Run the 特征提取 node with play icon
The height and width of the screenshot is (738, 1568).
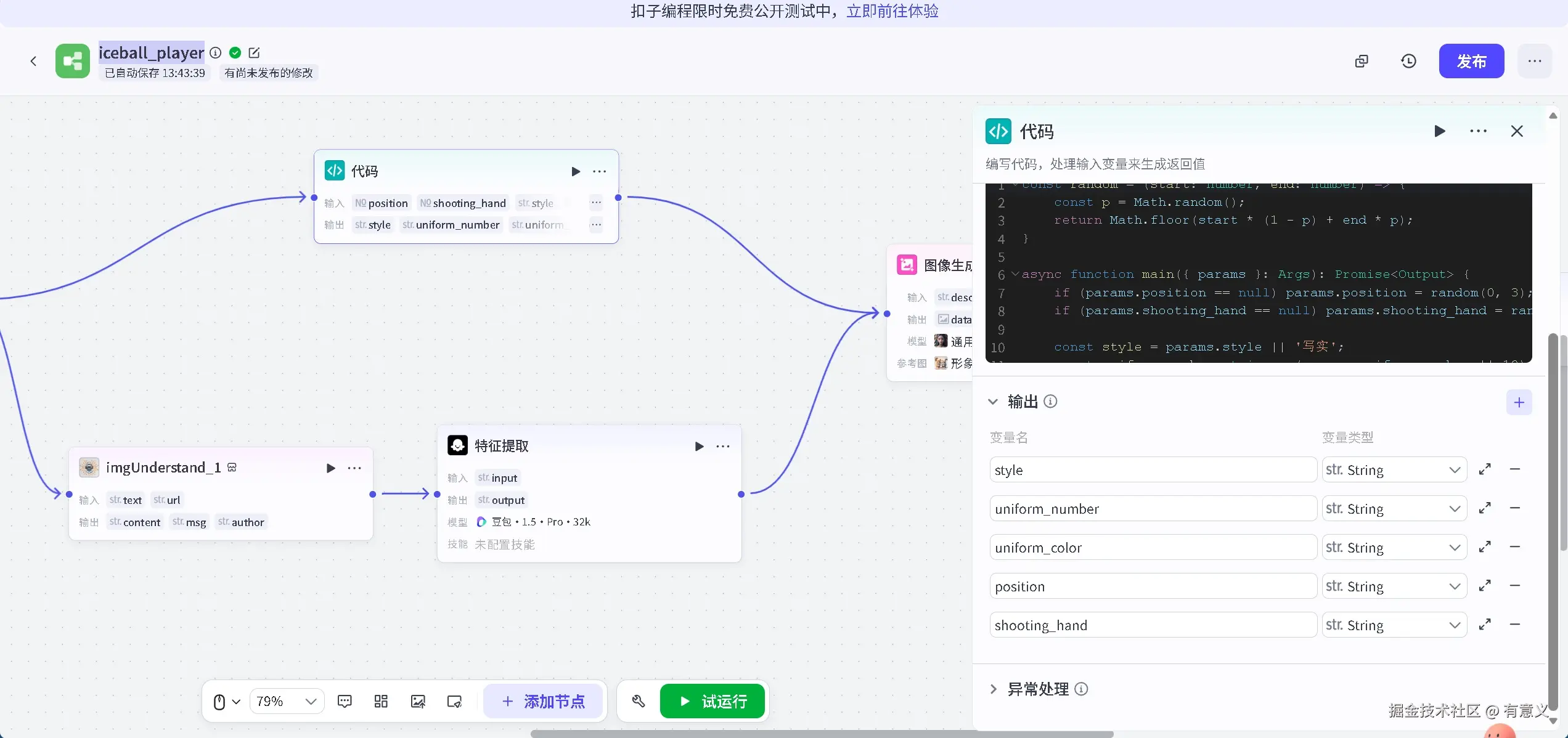pos(699,446)
